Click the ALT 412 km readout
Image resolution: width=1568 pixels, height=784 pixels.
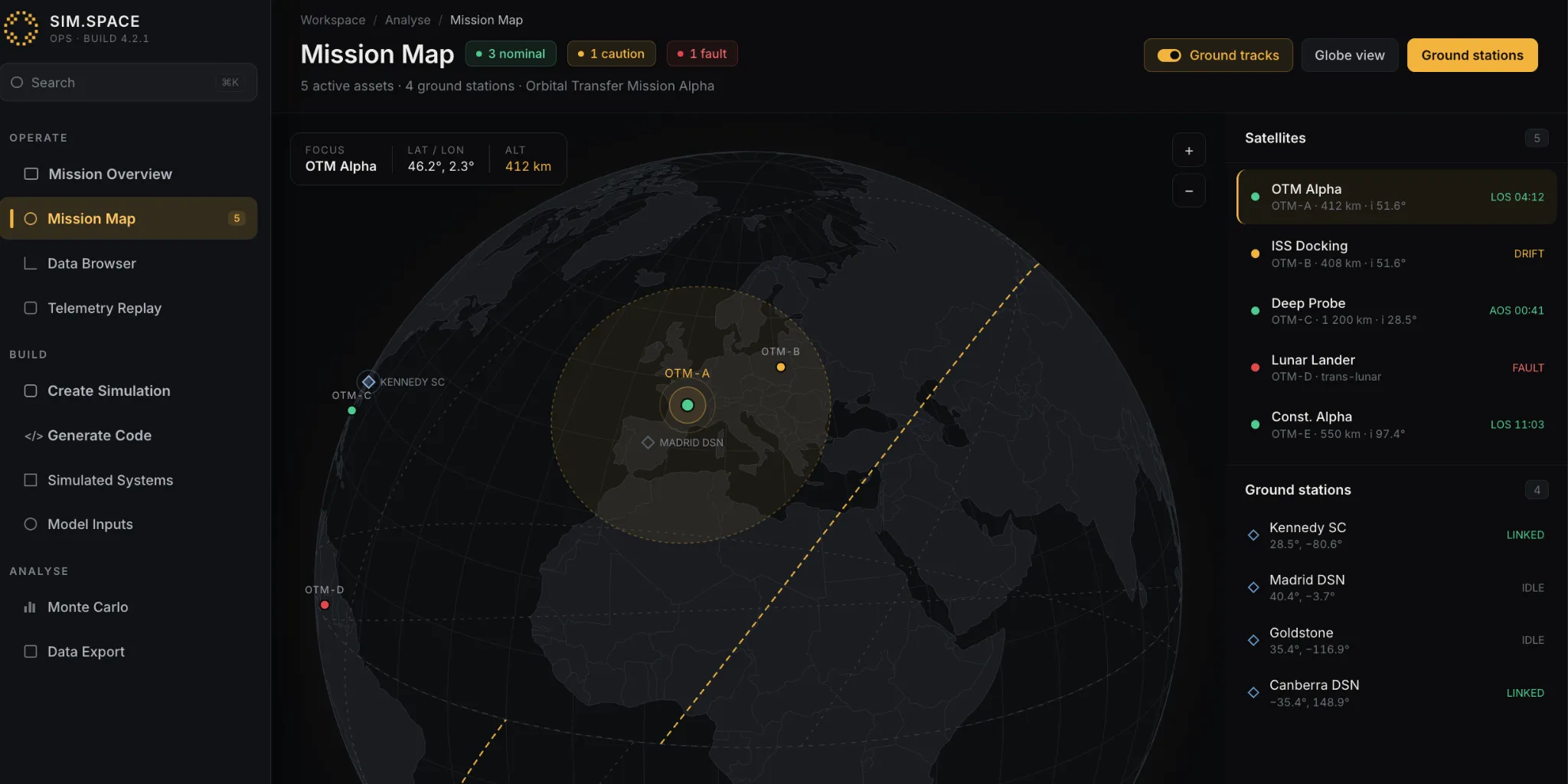coord(528,158)
